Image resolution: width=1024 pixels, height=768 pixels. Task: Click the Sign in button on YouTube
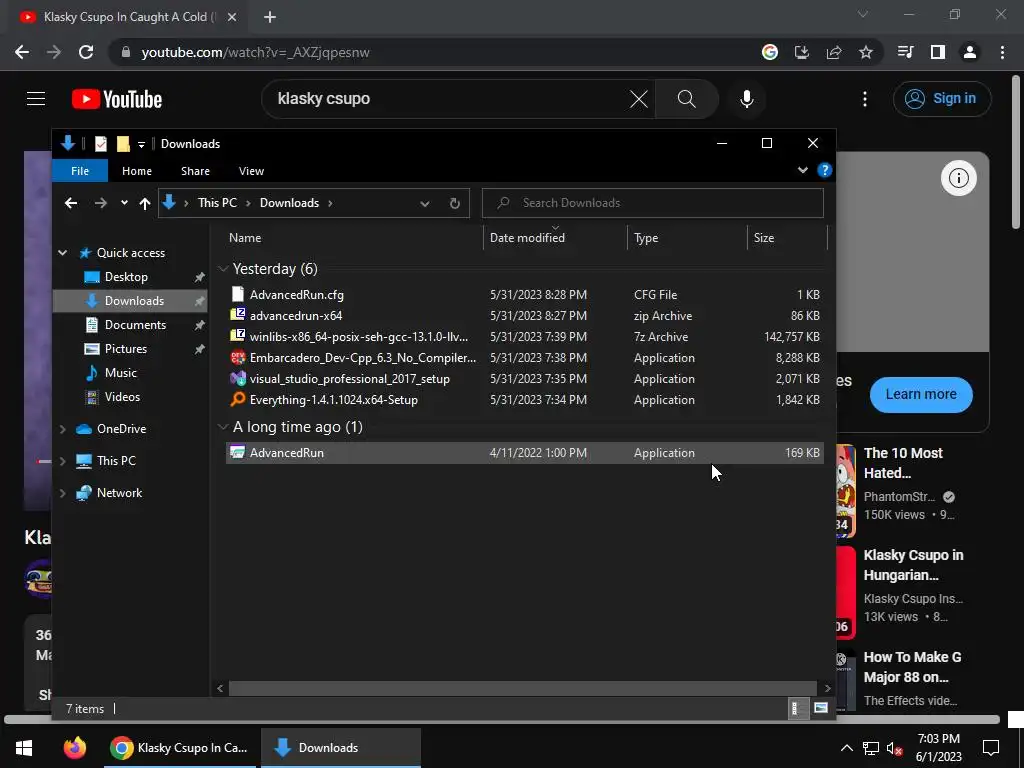(941, 99)
